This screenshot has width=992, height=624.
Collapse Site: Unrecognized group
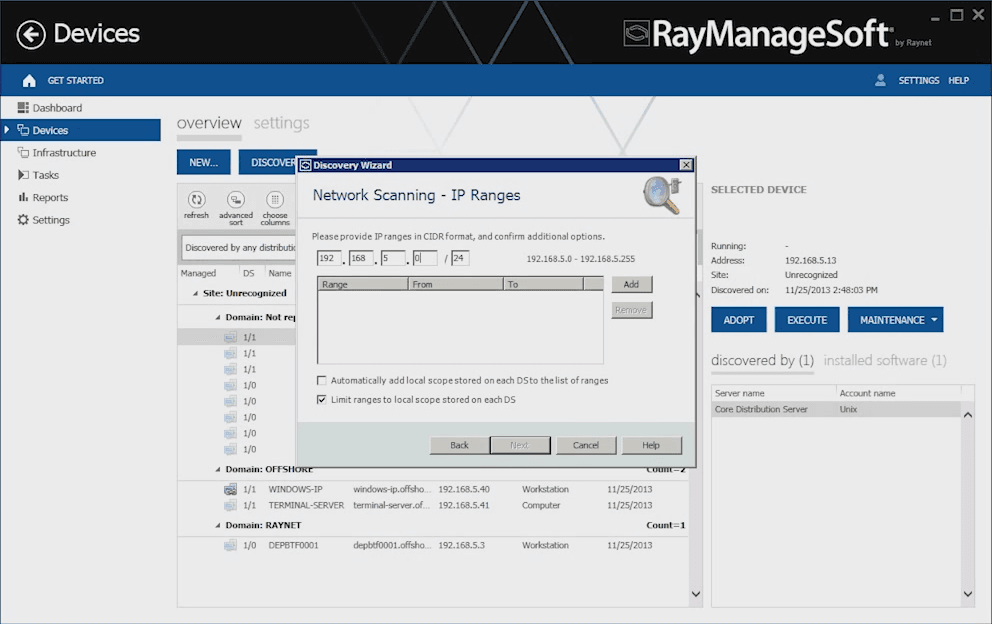click(x=195, y=294)
